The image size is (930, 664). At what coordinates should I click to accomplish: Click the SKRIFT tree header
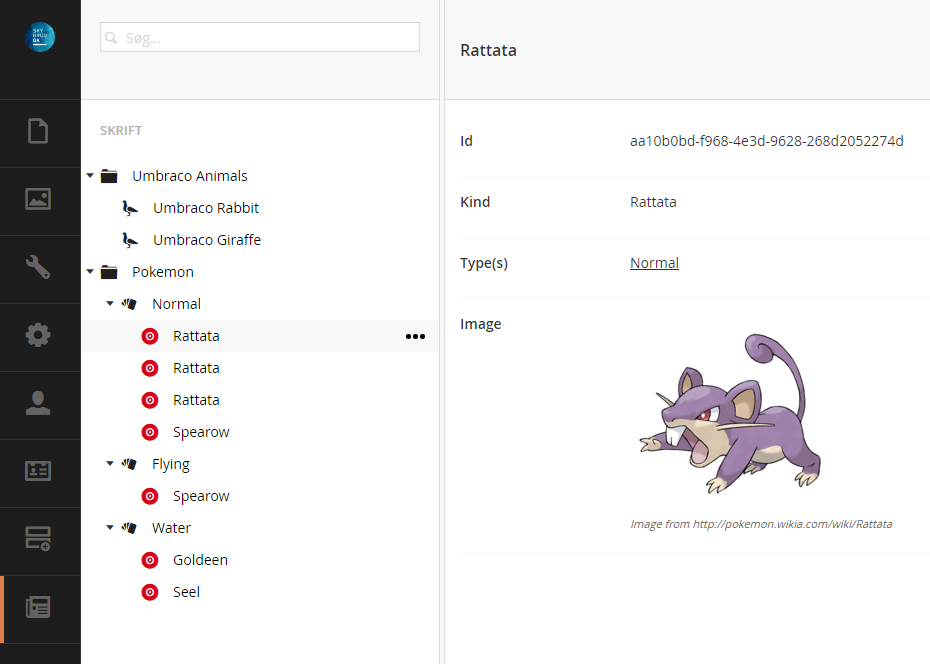point(121,130)
